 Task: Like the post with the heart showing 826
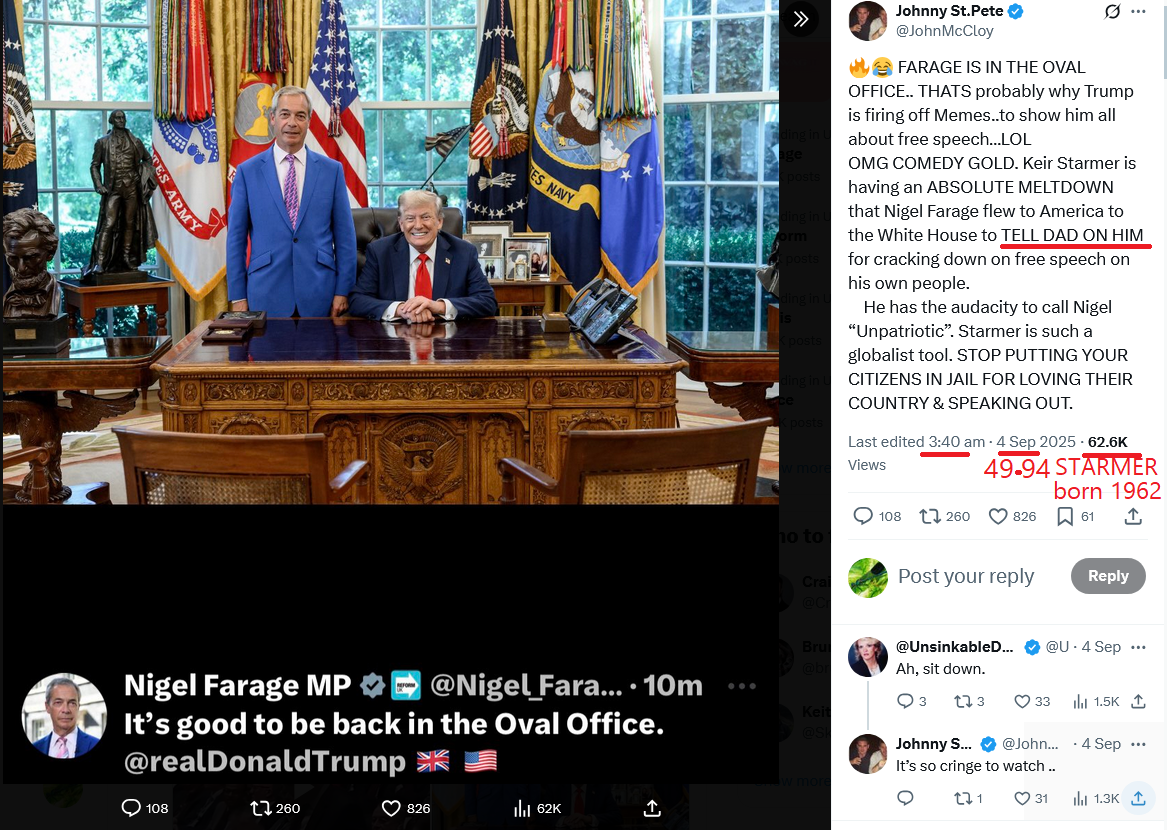pyautogui.click(x=1012, y=516)
